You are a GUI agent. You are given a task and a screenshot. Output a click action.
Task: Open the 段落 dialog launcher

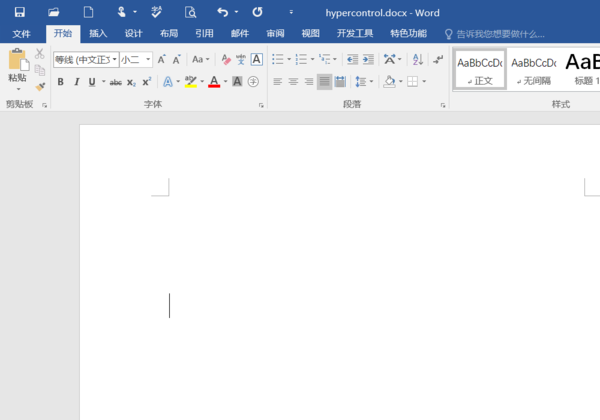click(443, 105)
